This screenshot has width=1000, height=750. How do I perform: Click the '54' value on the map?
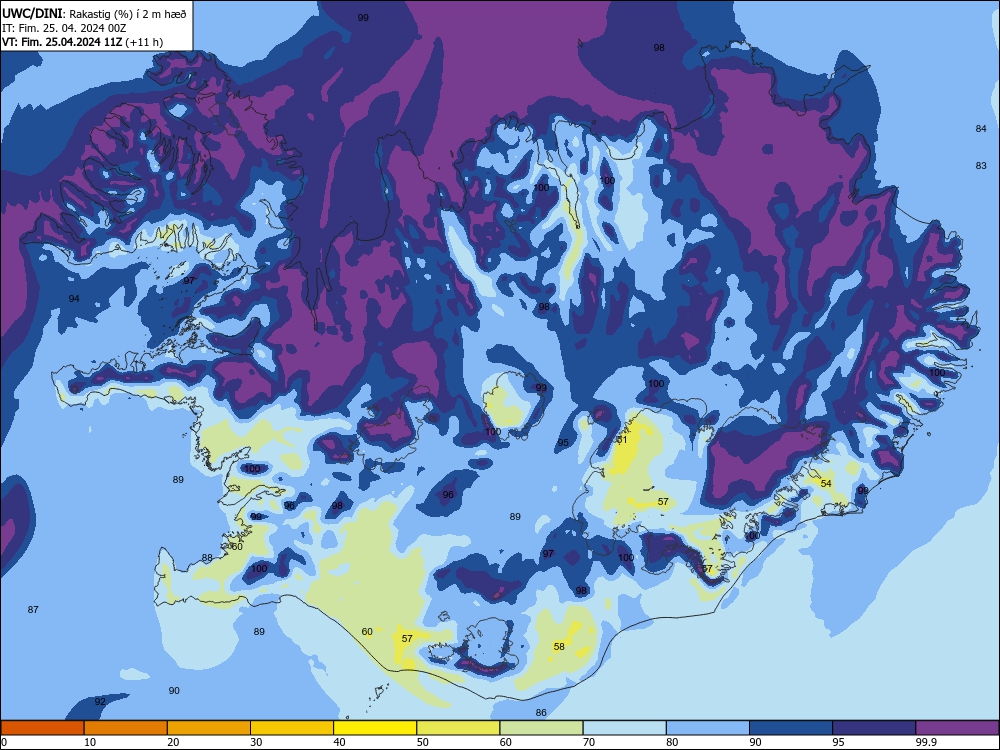point(826,483)
